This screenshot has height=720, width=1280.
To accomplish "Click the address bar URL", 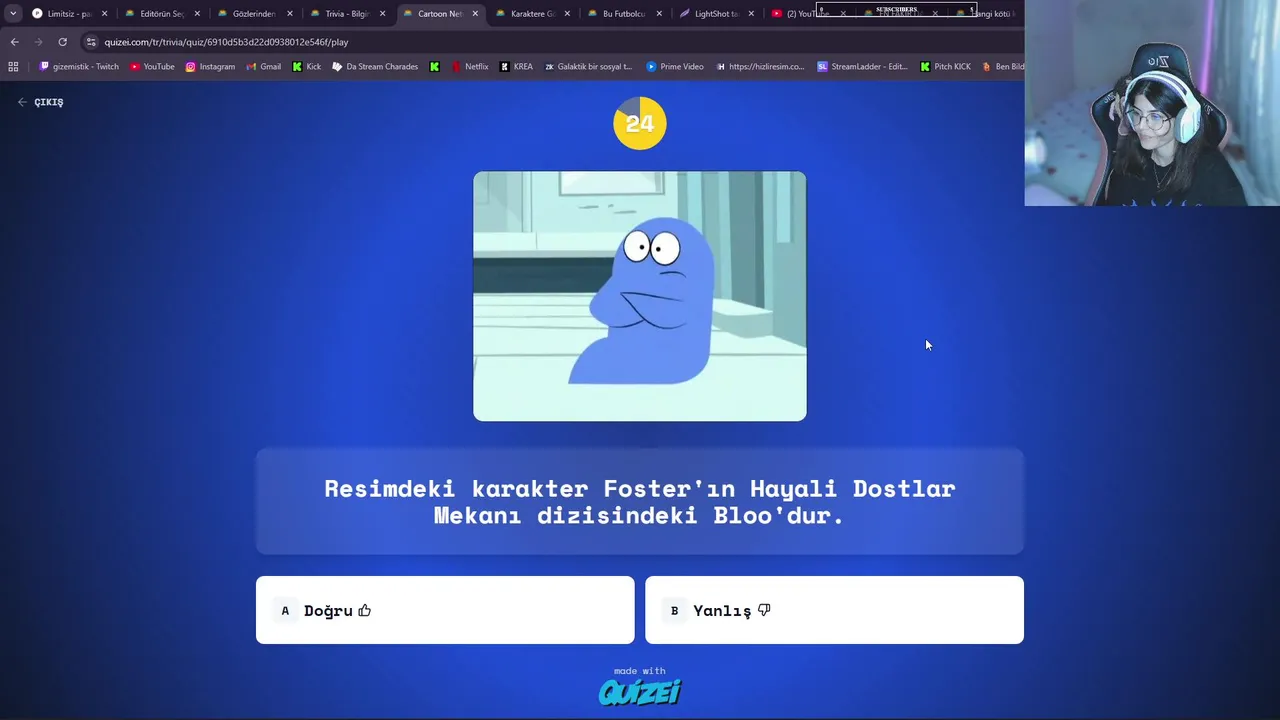I will [x=226, y=42].
